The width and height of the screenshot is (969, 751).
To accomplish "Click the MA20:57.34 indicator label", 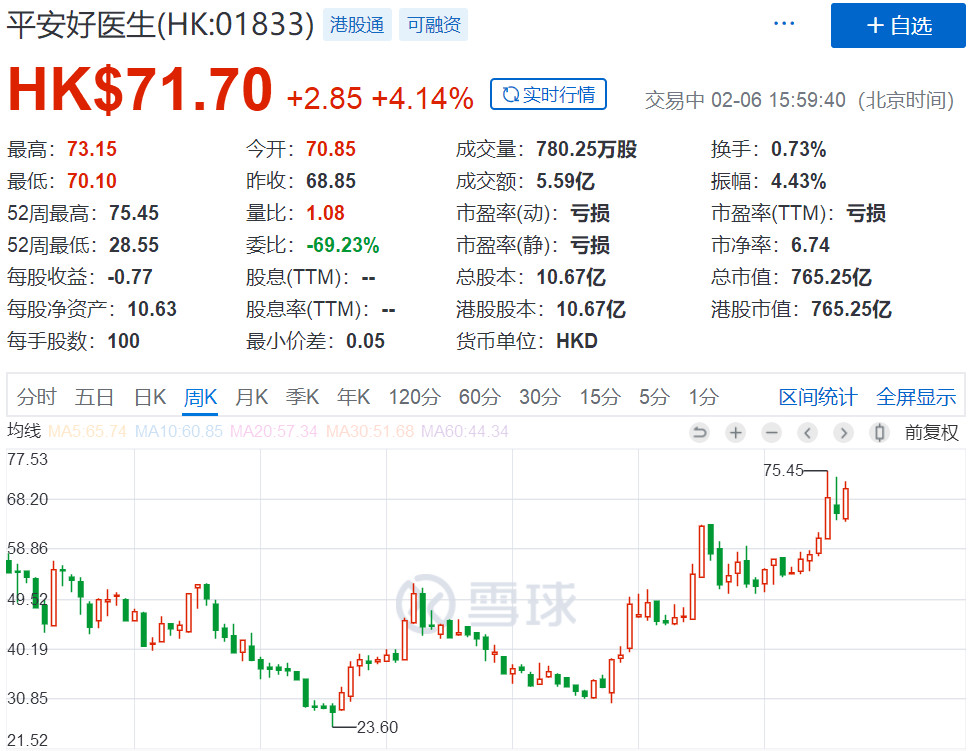I will pyautogui.click(x=274, y=431).
